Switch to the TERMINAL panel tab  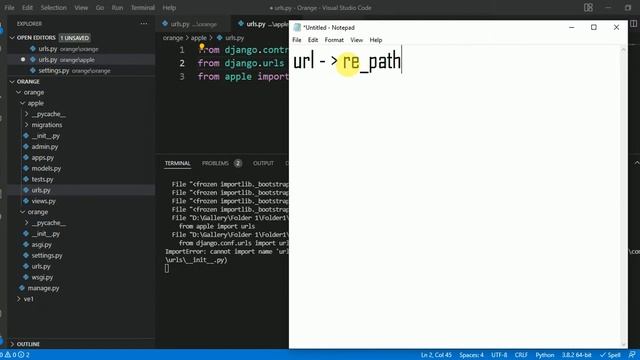click(178, 163)
